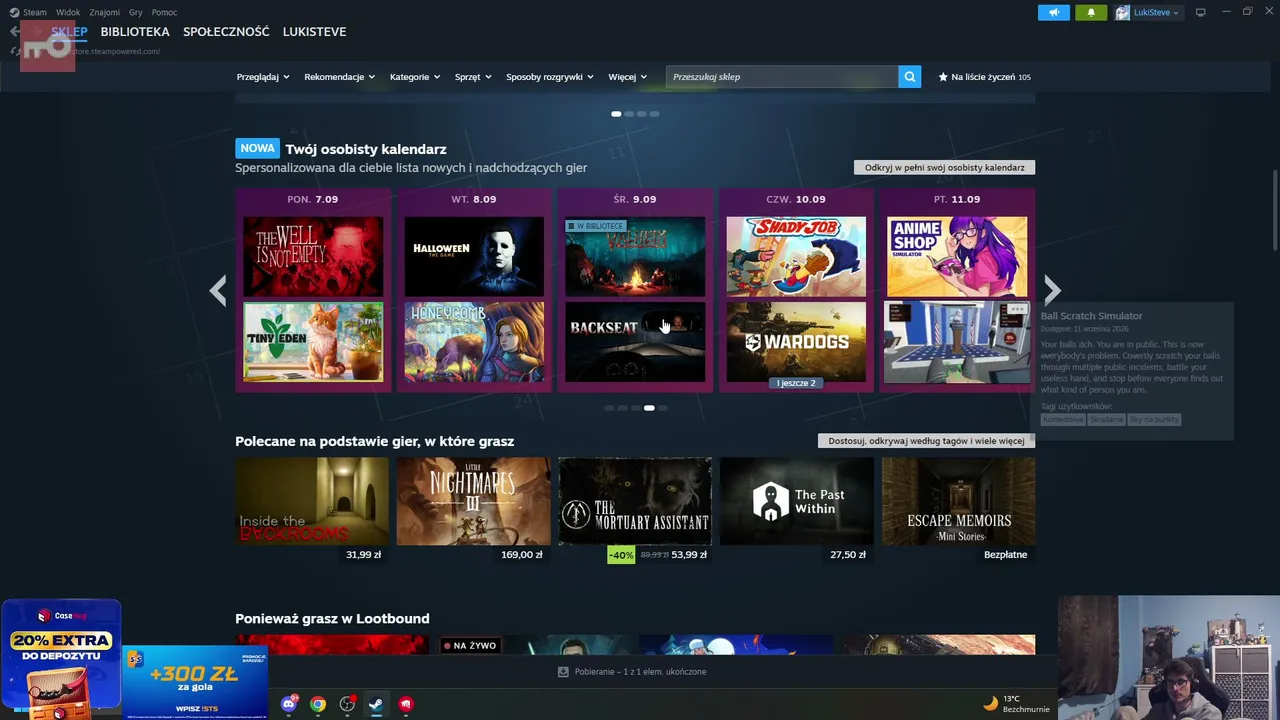This screenshot has width=1280, height=720.
Task: Click the 'Ponieważ grasz w Lootbound' heading
Action: pos(332,619)
